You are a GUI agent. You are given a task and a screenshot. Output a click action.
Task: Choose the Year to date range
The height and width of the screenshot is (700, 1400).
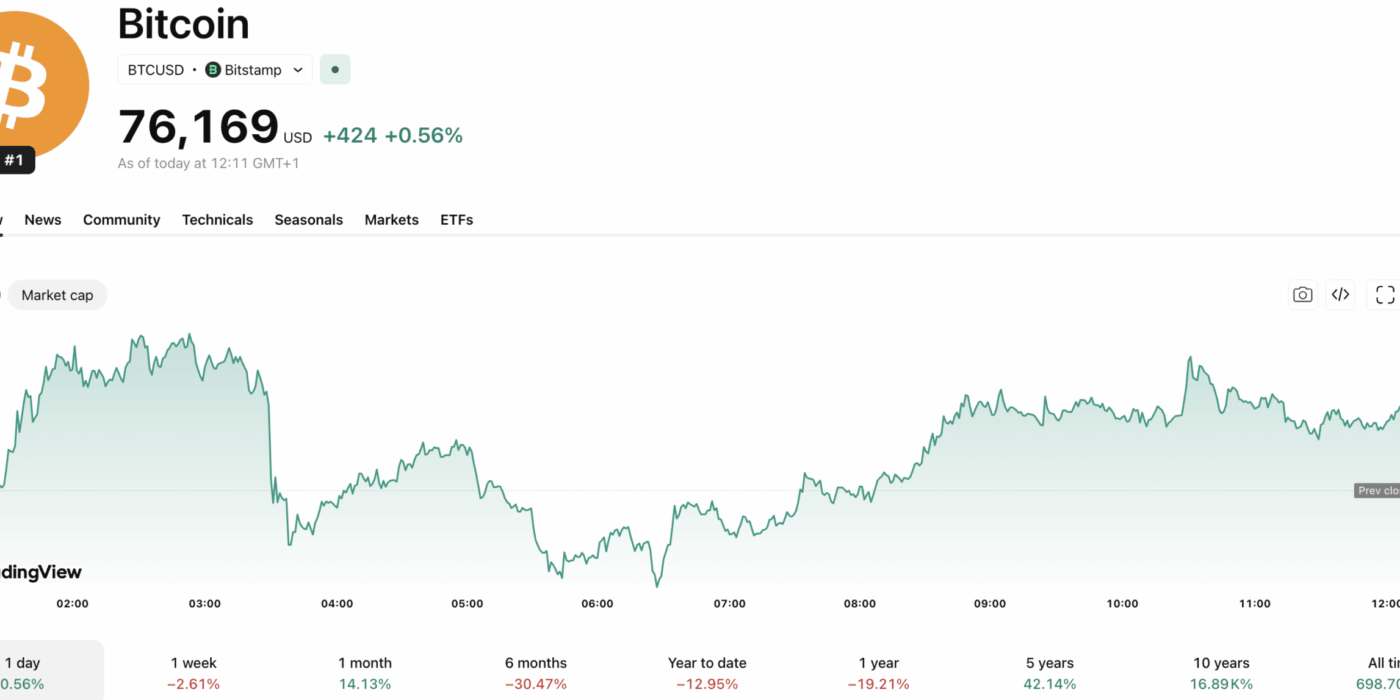(x=707, y=673)
